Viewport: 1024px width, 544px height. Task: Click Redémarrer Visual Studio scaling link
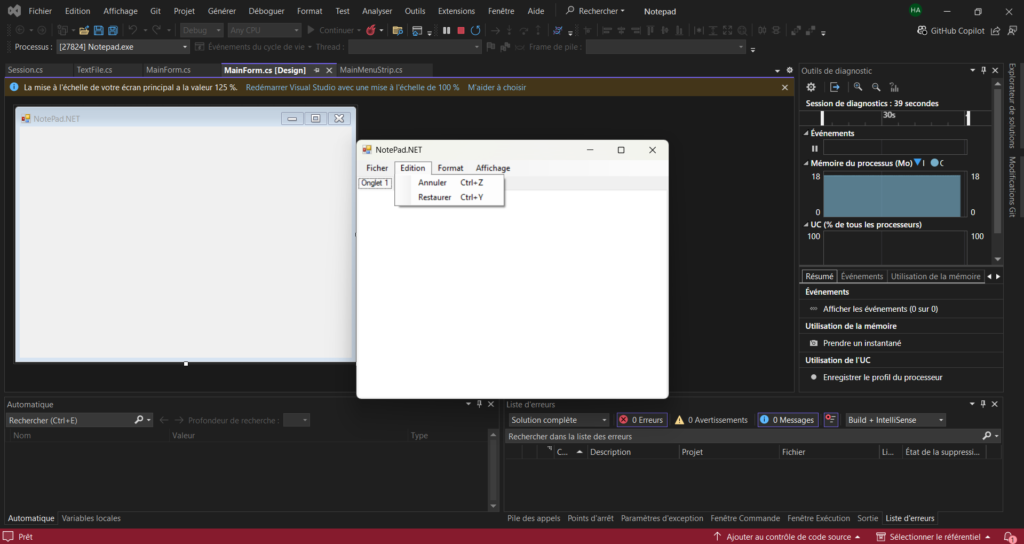pyautogui.click(x=352, y=87)
